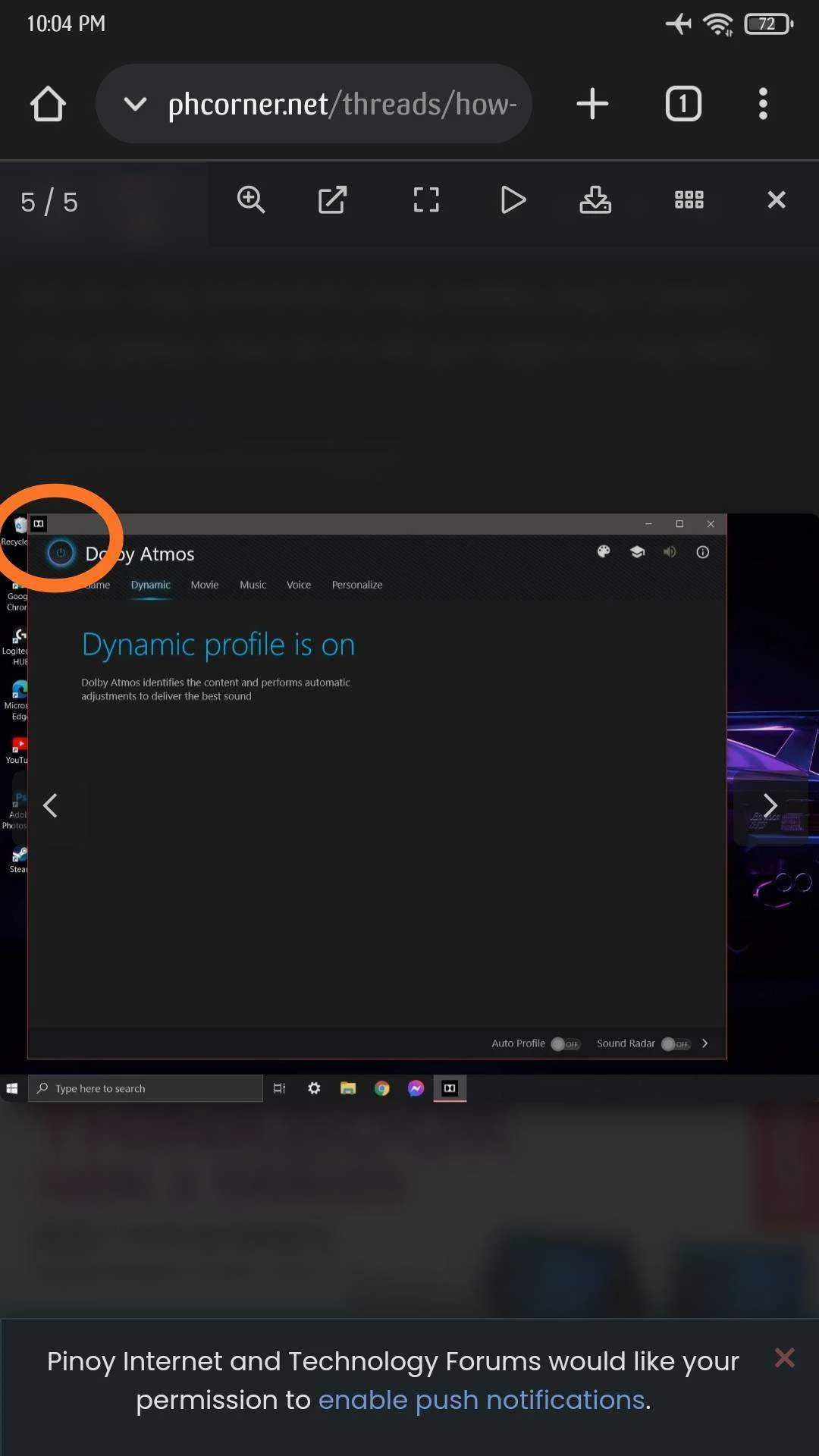
Task: Open Chrome in the taskbar
Action: [x=382, y=1088]
